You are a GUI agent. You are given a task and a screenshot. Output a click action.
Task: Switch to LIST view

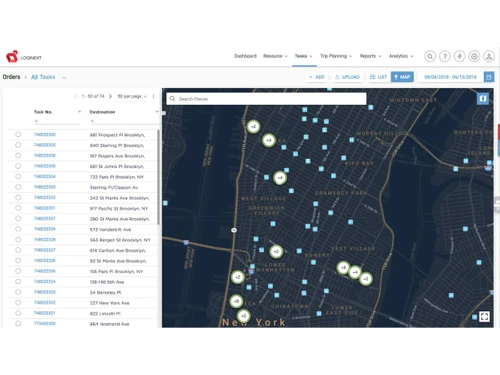tap(378, 77)
